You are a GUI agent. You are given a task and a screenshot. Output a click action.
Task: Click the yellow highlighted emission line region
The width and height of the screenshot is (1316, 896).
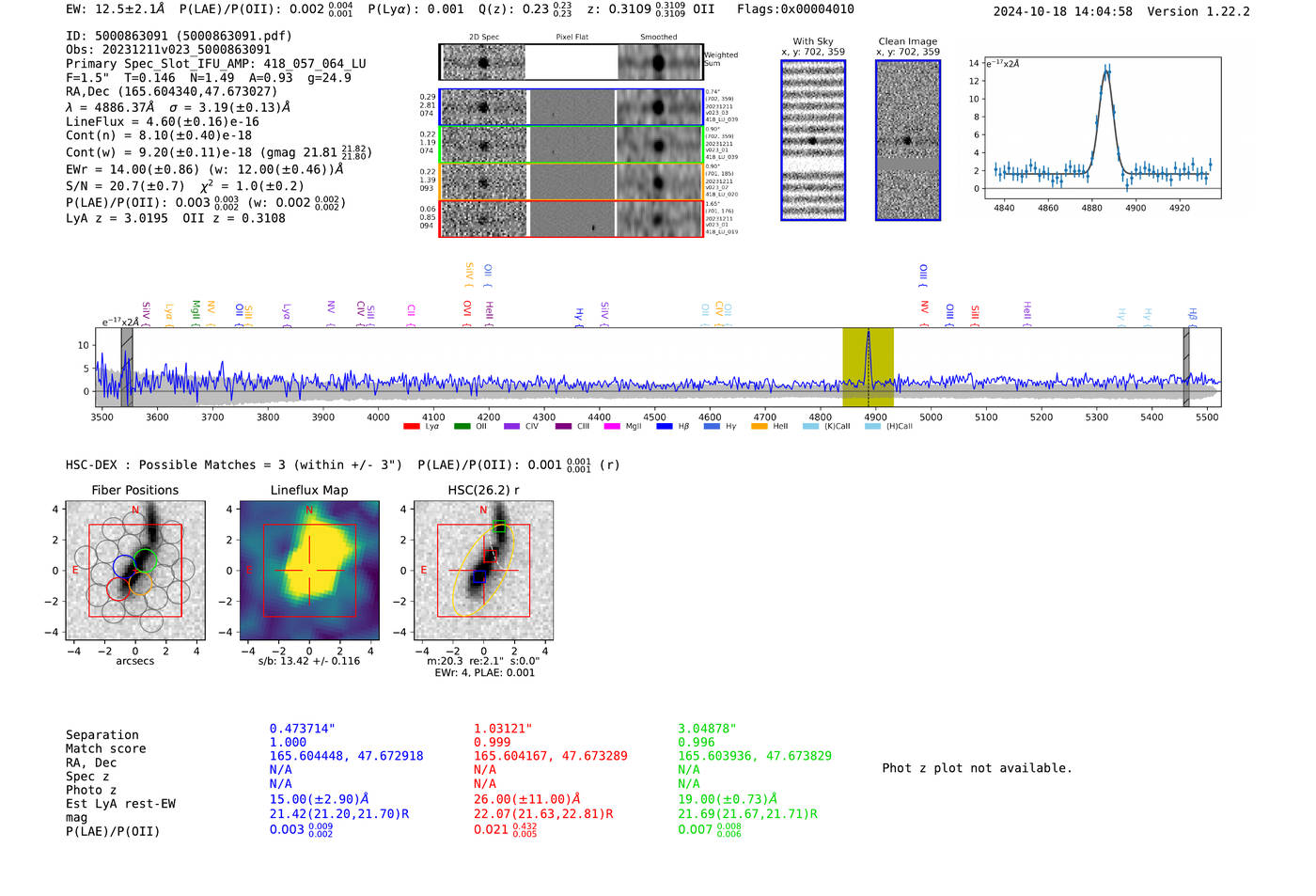point(868,367)
